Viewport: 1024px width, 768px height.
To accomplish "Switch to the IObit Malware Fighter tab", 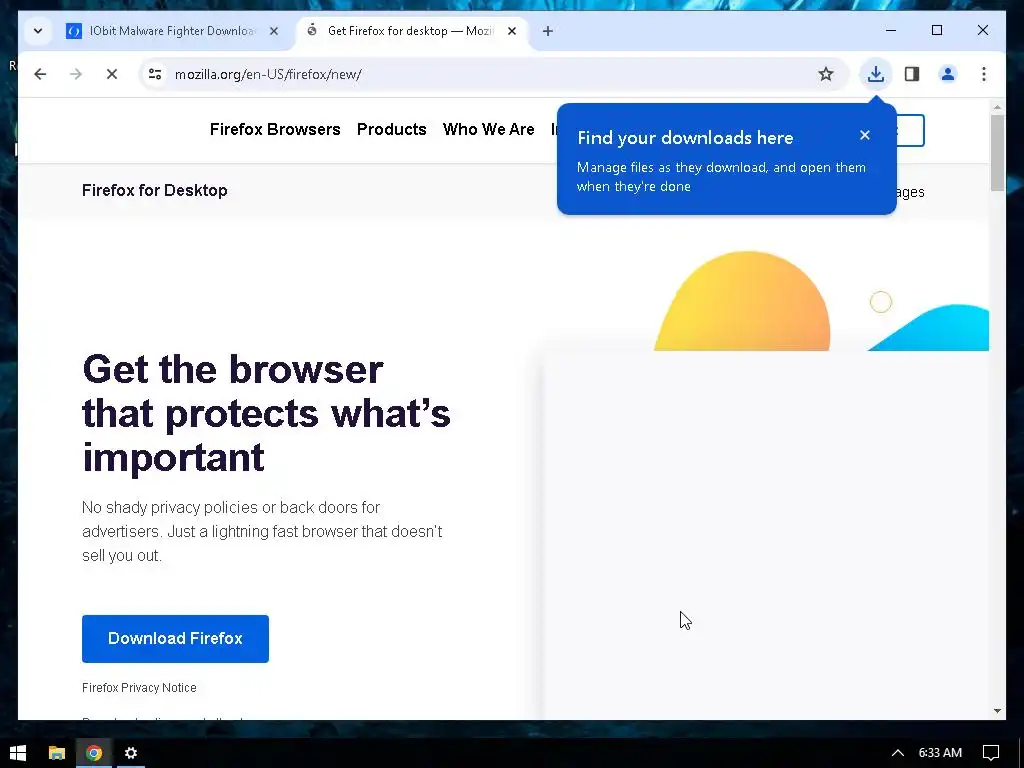I will tap(172, 31).
